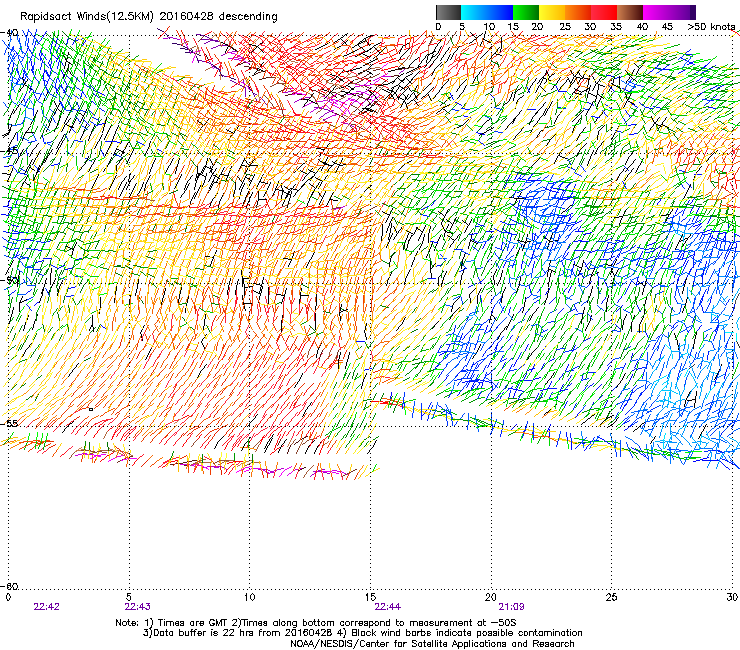The image size is (740, 650).
Task: Click the cyan-blue 5-15 knots legend swatch
Action: (x=487, y=12)
